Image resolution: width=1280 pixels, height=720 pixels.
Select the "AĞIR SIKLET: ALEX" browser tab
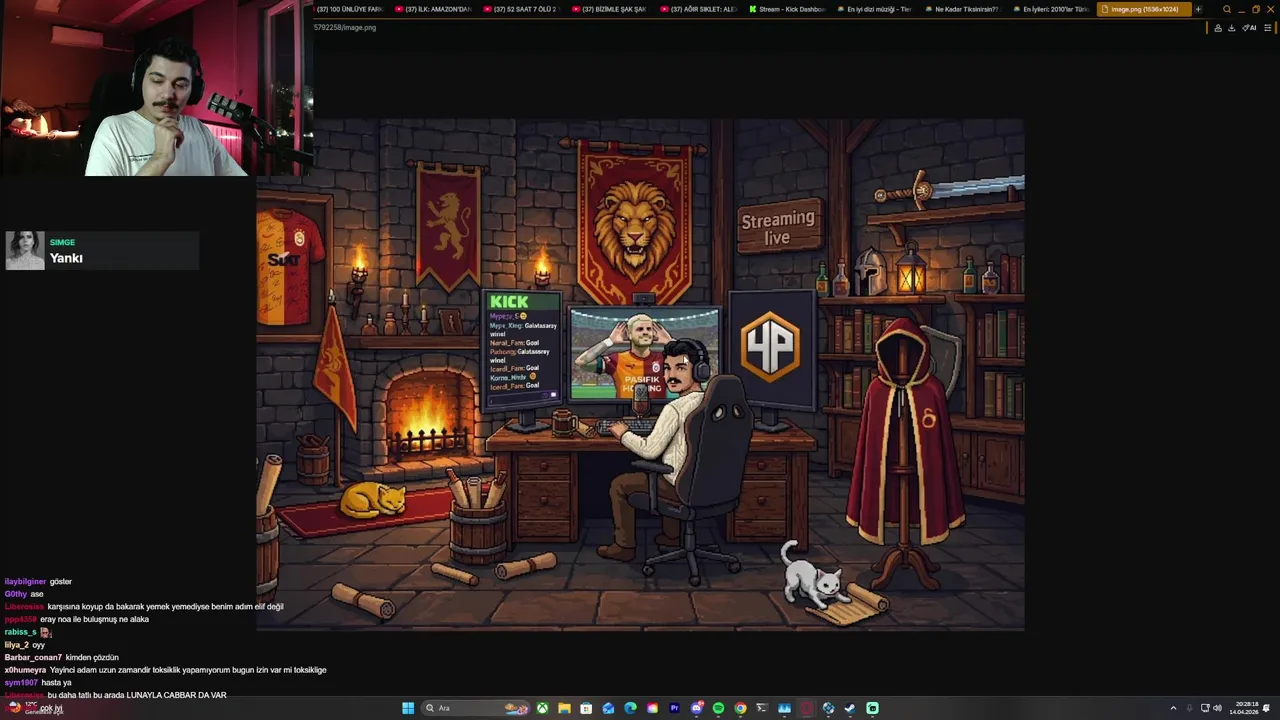coord(698,9)
